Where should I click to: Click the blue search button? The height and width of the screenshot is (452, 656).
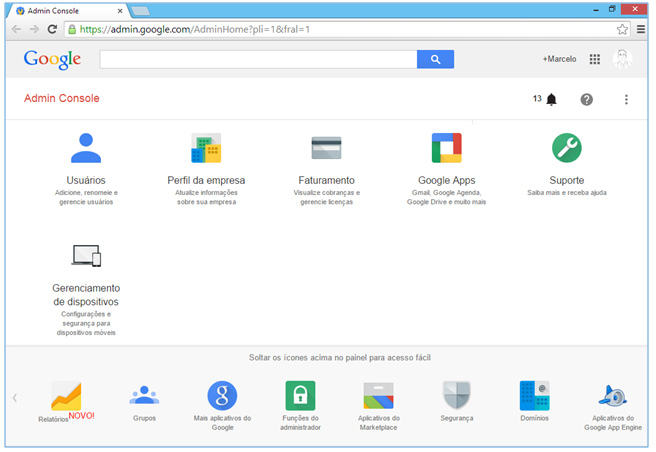click(x=435, y=59)
